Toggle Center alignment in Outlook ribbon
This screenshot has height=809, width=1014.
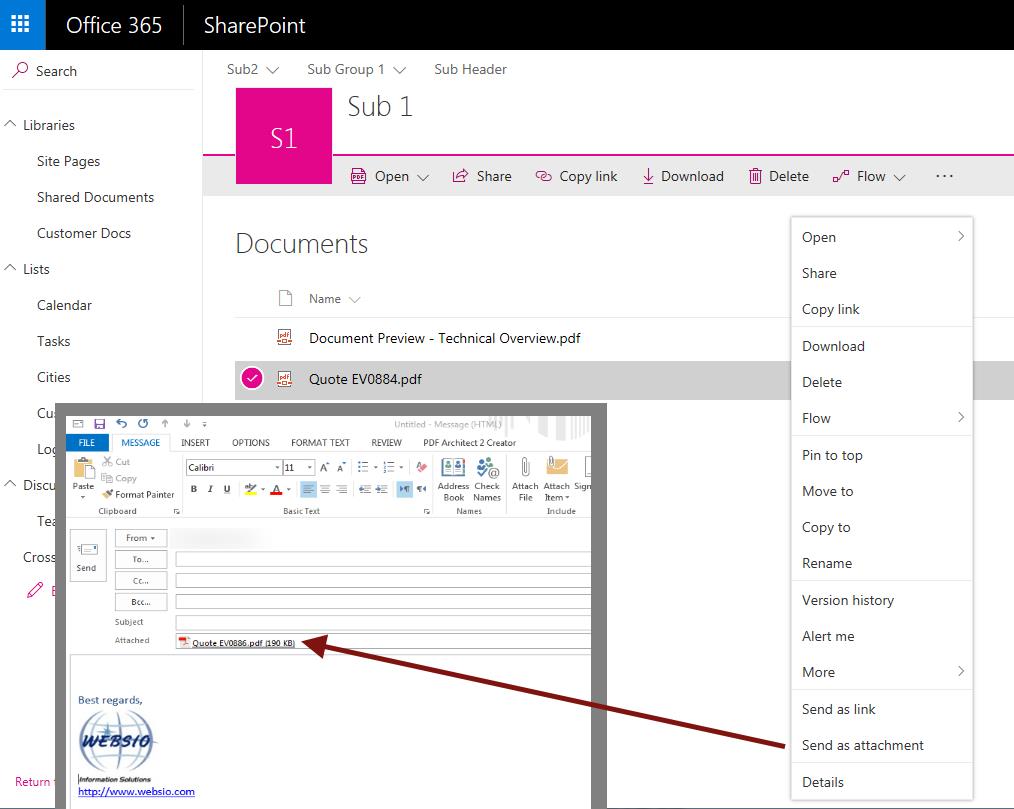325,489
